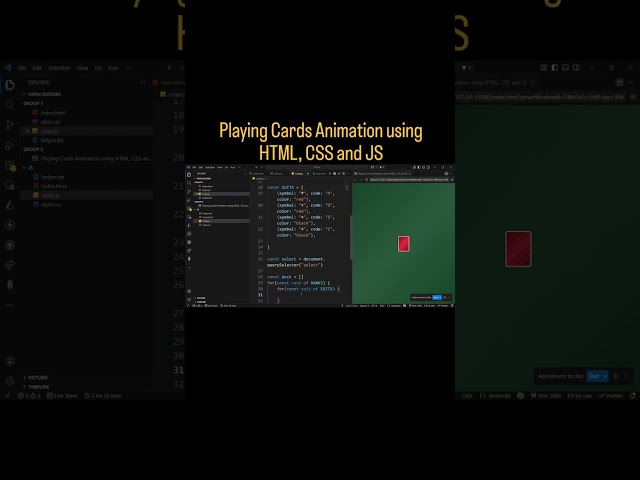Open style.css inside JS folder in dimmed background

[51, 204]
